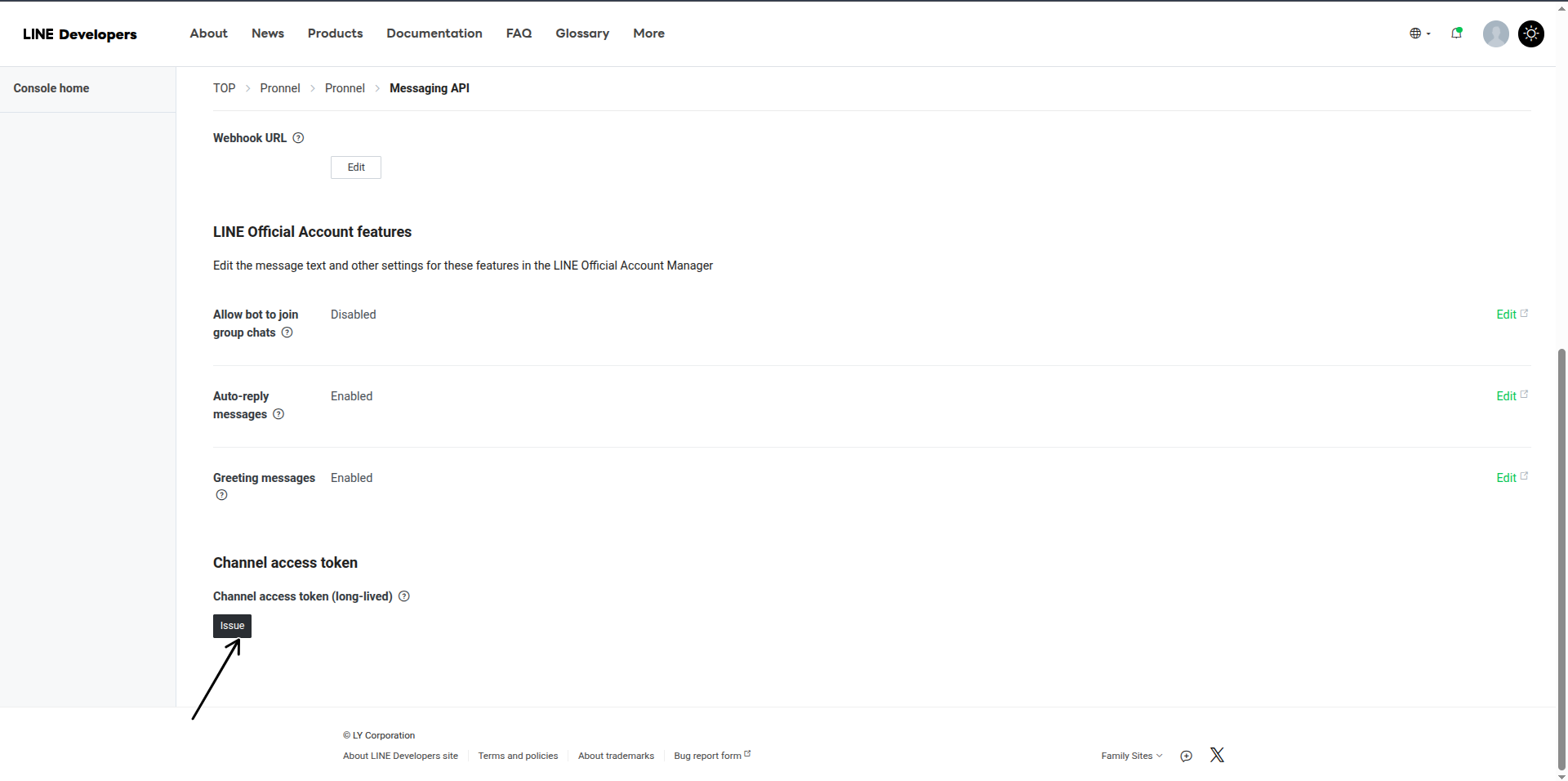Image resolution: width=1568 pixels, height=781 pixels.
Task: Show help for Auto-reply messages
Action: tap(278, 414)
